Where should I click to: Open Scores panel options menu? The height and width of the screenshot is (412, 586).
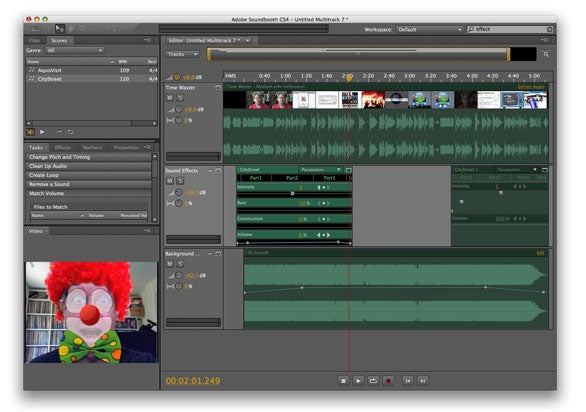tap(148, 40)
